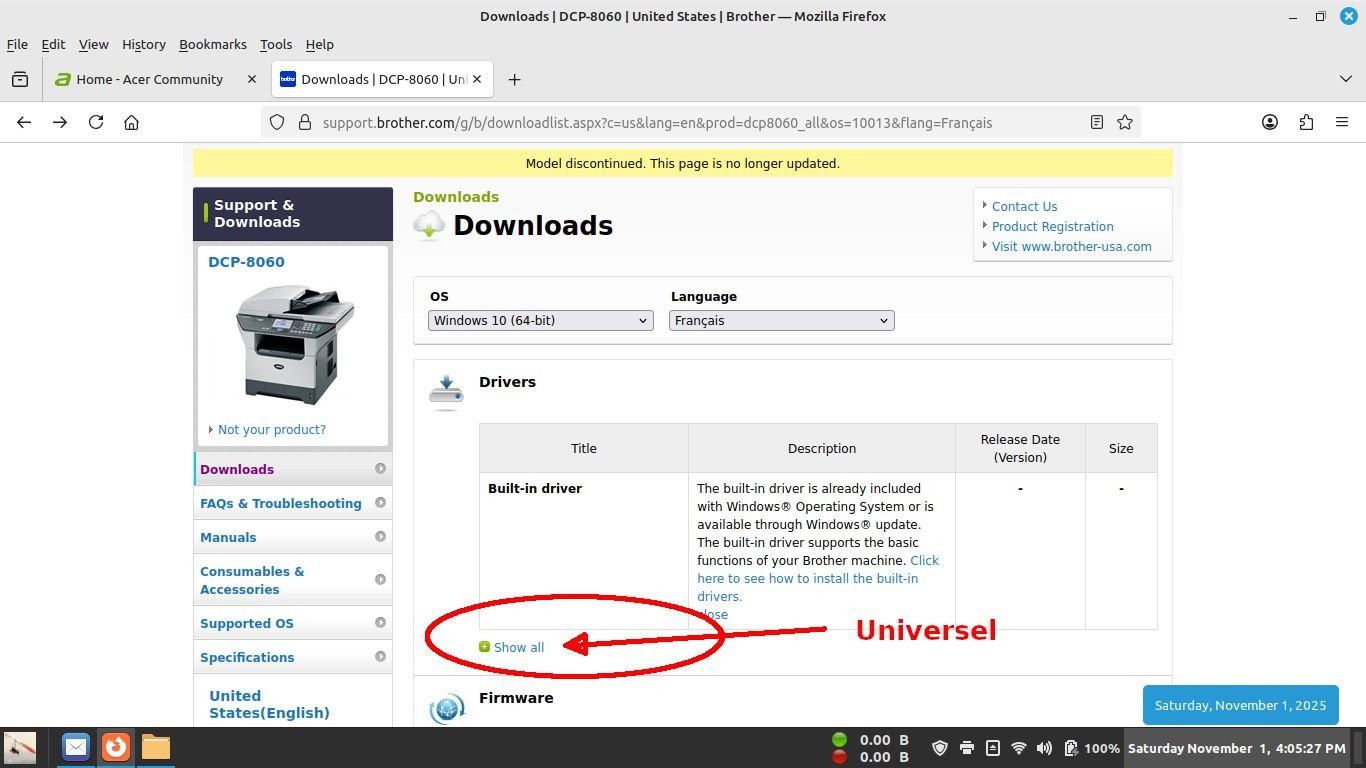This screenshot has height=768, width=1366.
Task: Click the Drivers download icon
Action: coord(446,392)
